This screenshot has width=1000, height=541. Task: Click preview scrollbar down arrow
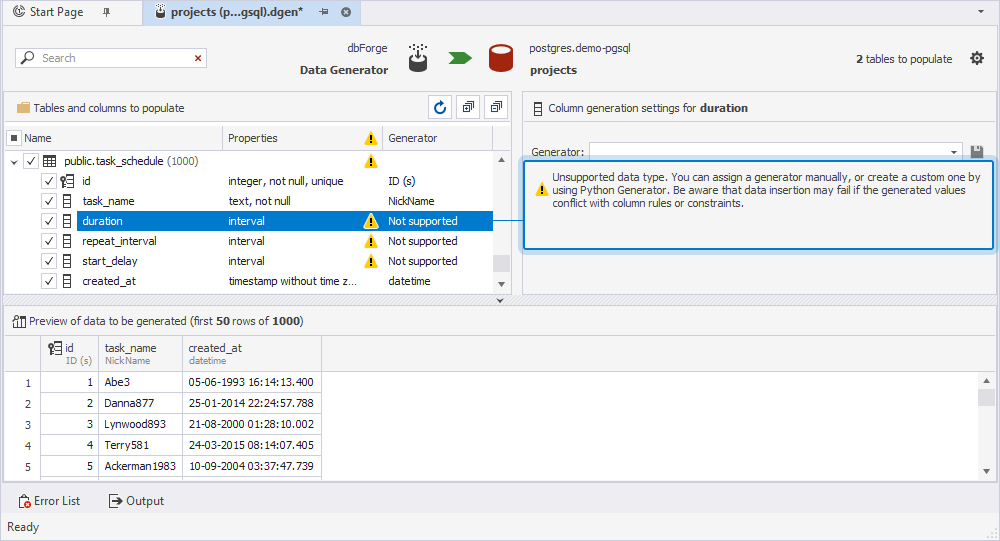pyautogui.click(x=986, y=471)
